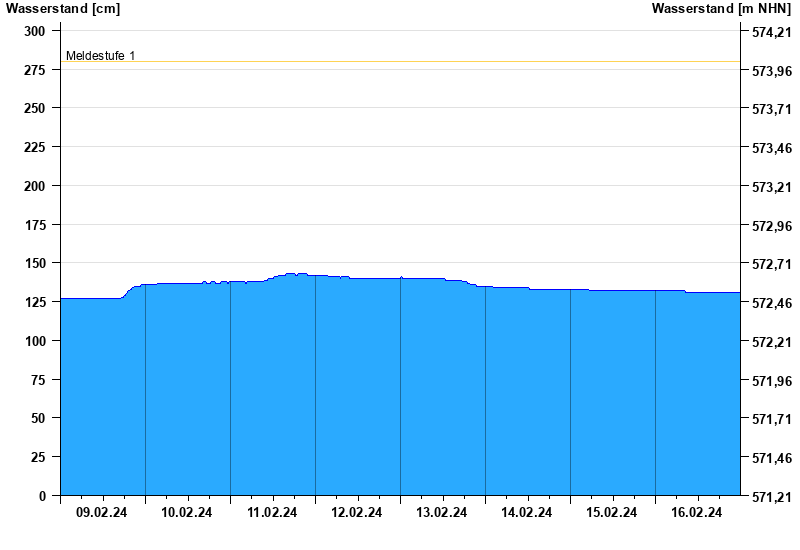
Task: Click the 0 value on the left axis
Action: (x=42, y=496)
